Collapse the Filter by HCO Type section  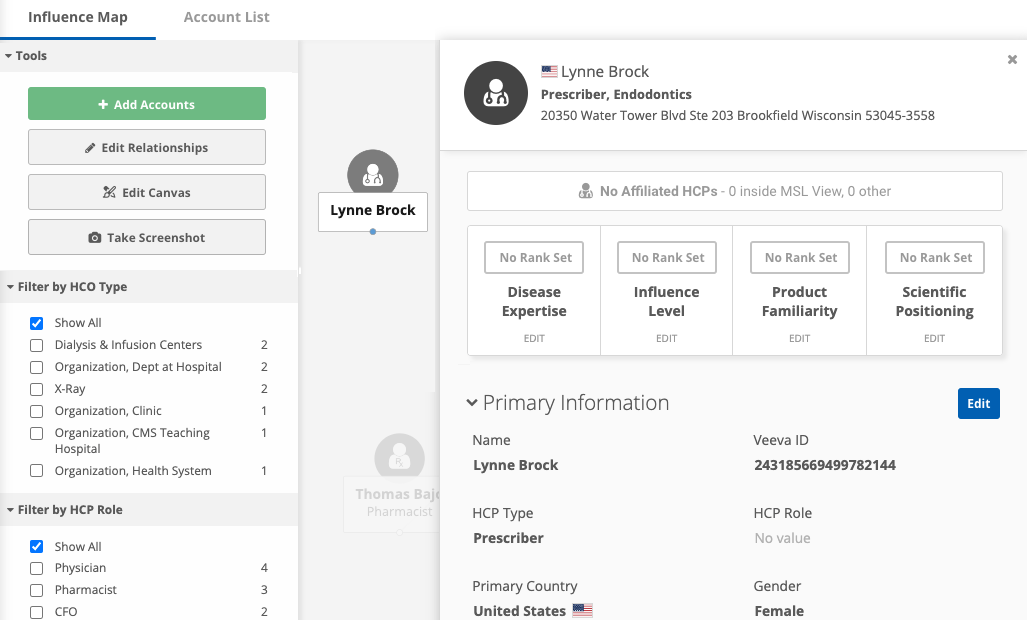9,287
